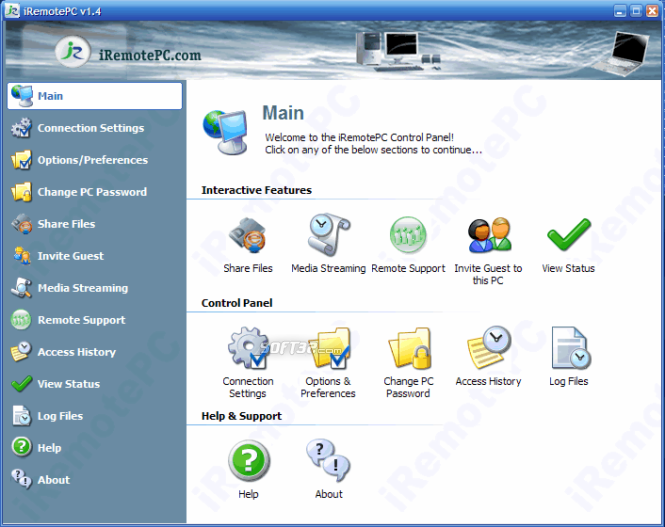Open the Connection Settings gear icon in Control Panel

pos(248,348)
